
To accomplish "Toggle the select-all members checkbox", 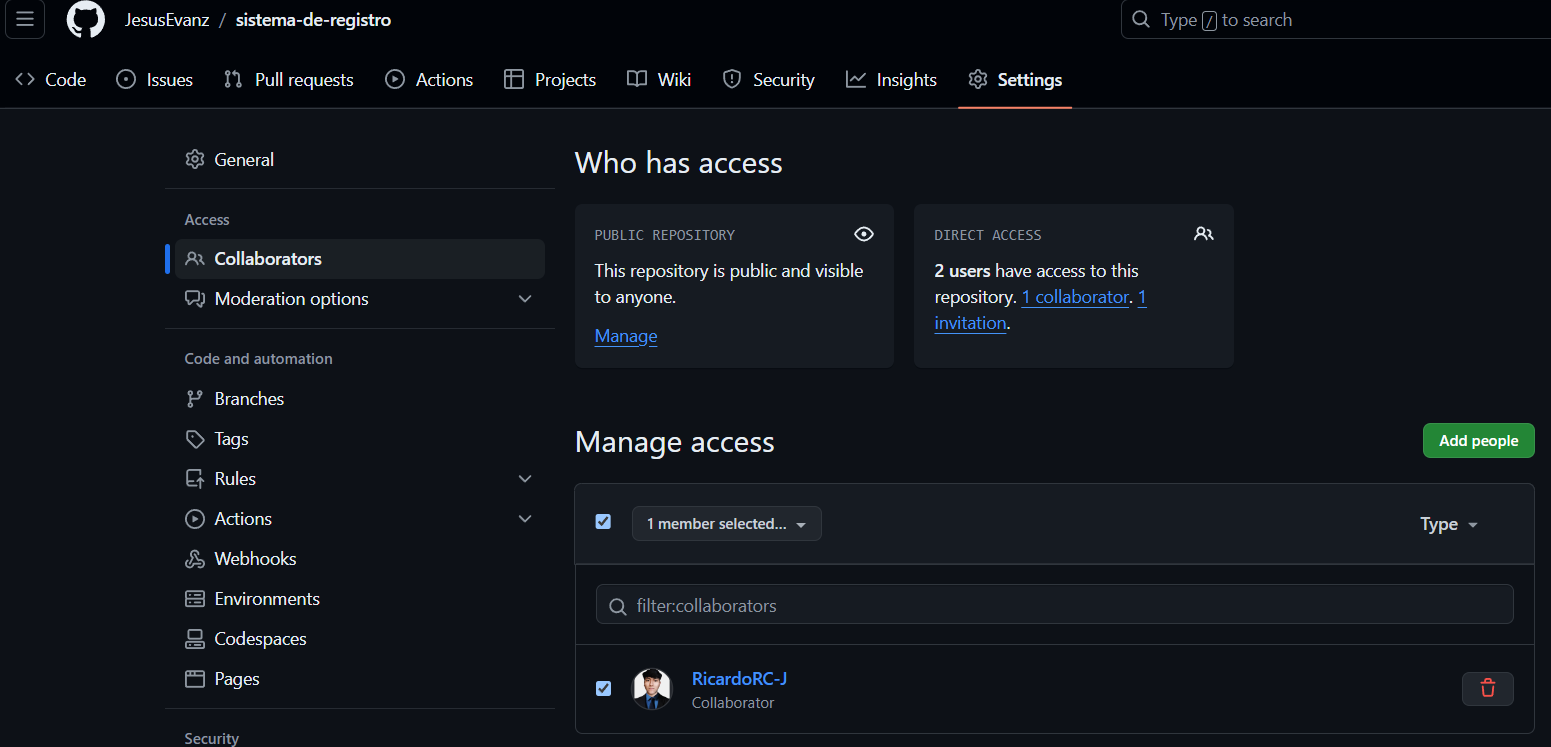I will click(x=603, y=522).
